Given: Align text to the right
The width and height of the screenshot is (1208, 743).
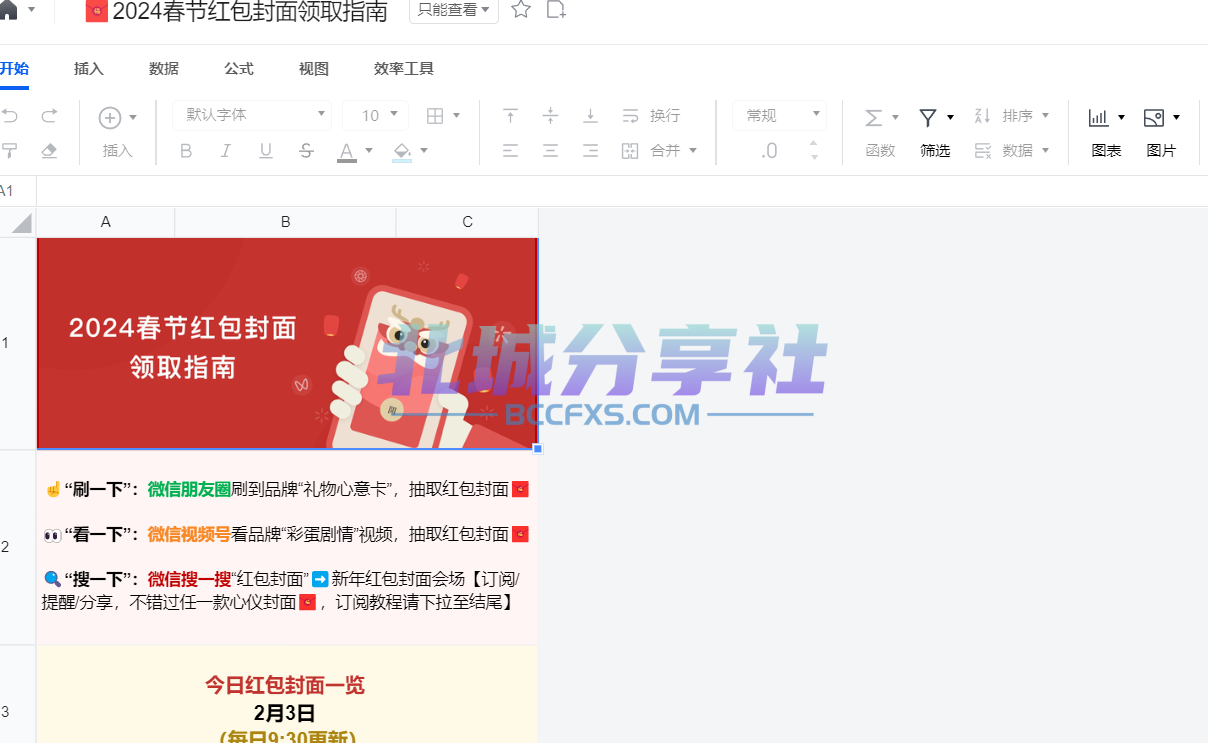Looking at the screenshot, I should pos(590,151).
